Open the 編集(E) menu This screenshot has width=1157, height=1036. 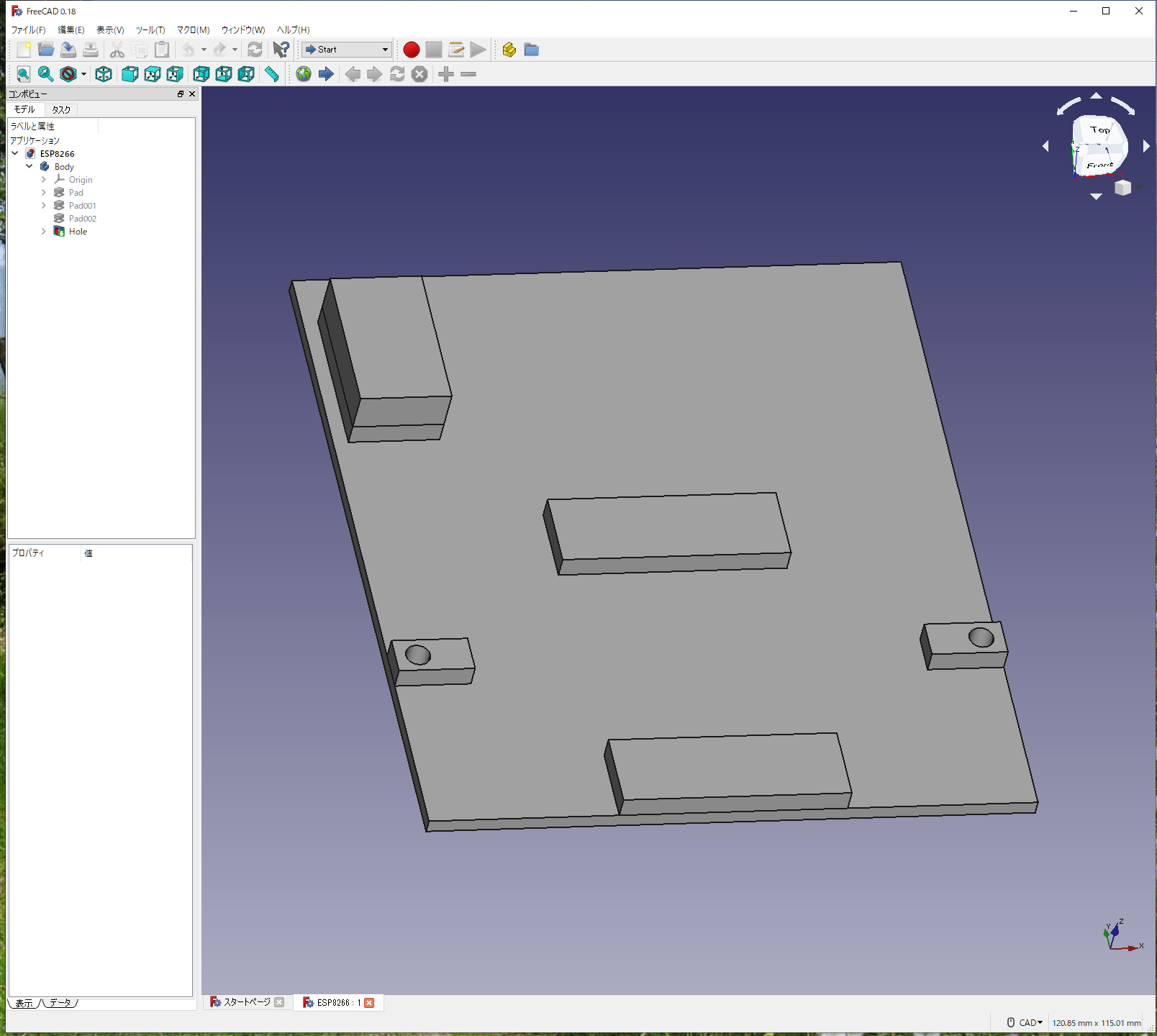click(71, 29)
